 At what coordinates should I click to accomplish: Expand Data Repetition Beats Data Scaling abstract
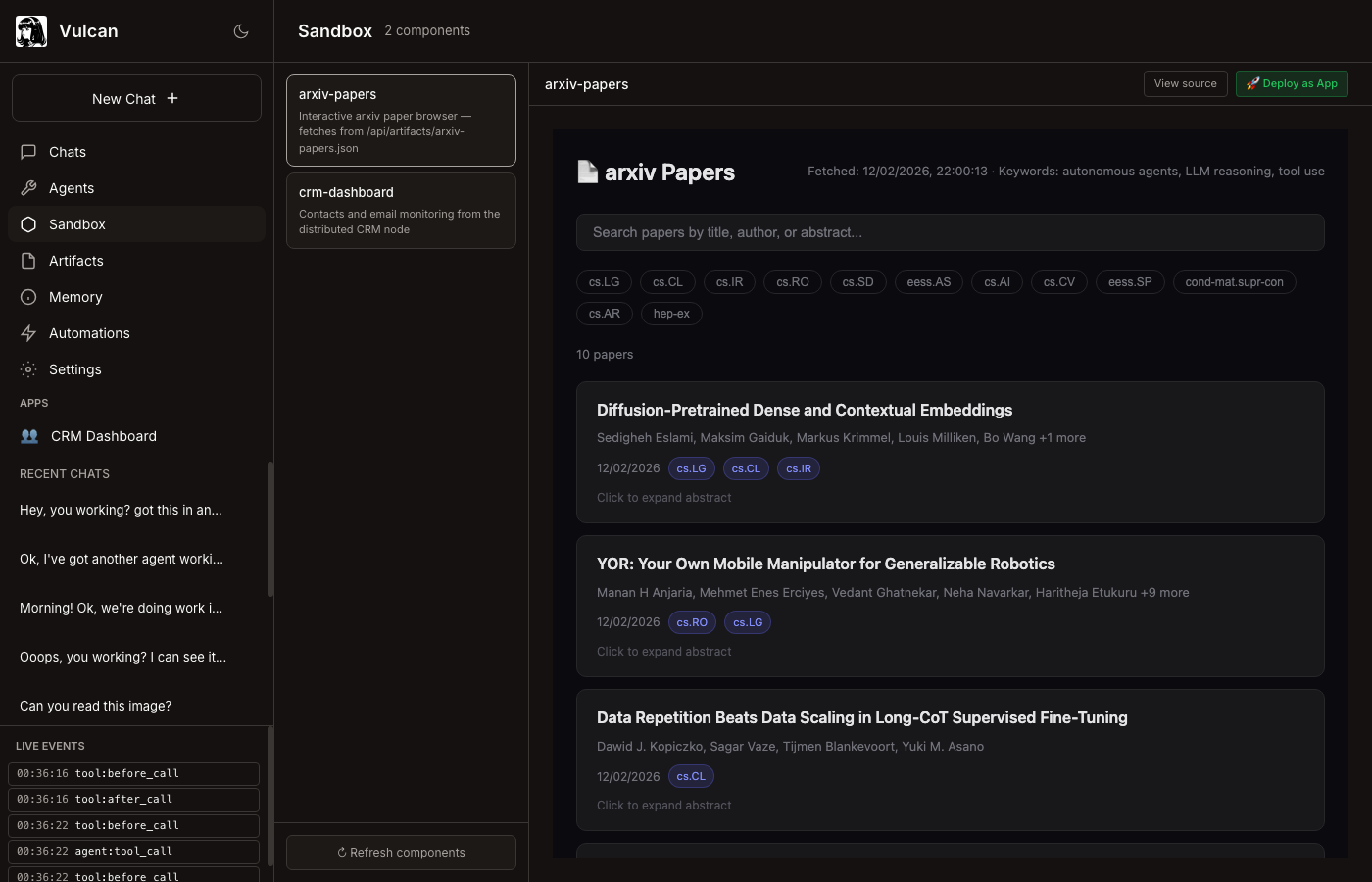click(x=663, y=806)
